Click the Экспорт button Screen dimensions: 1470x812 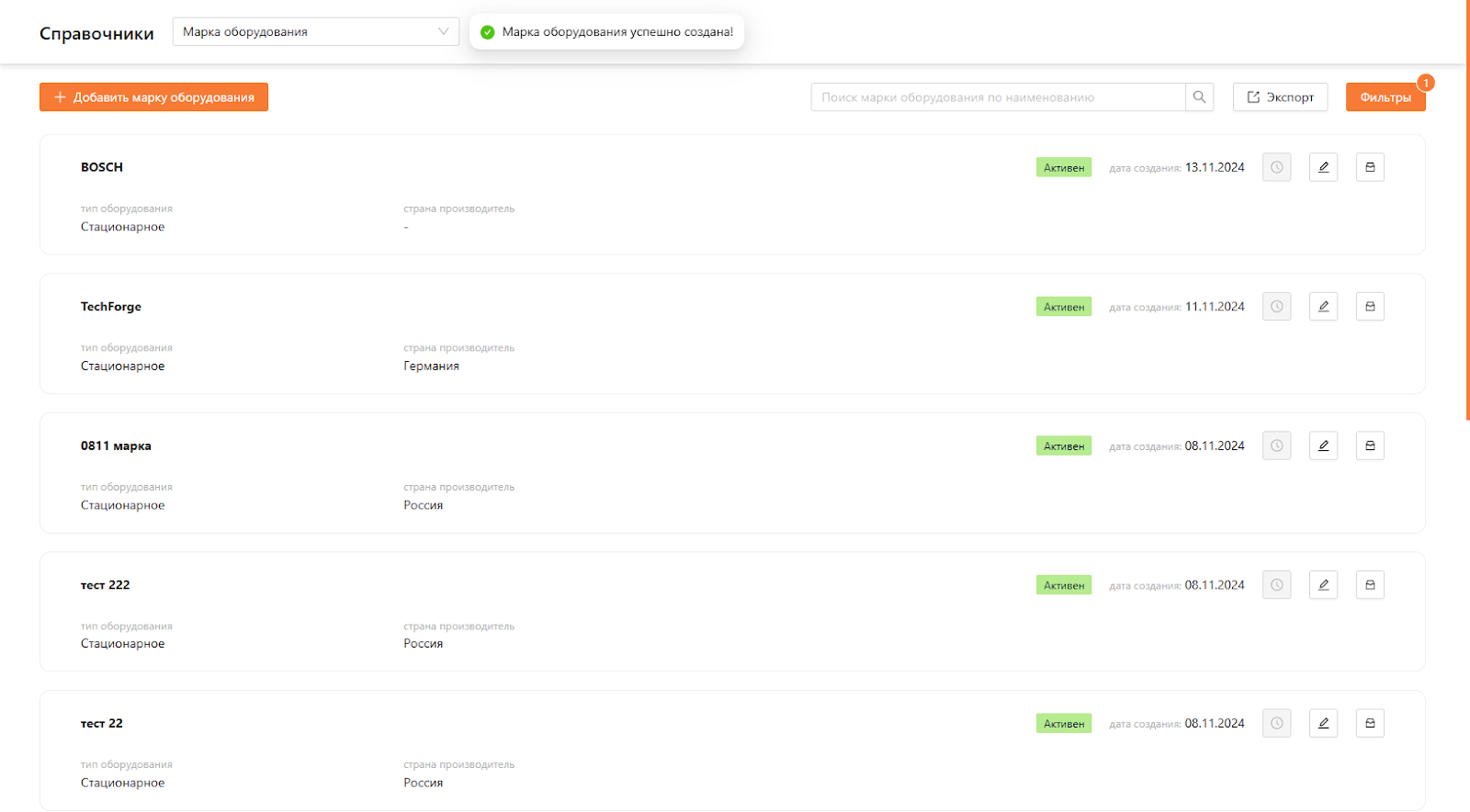1280,97
